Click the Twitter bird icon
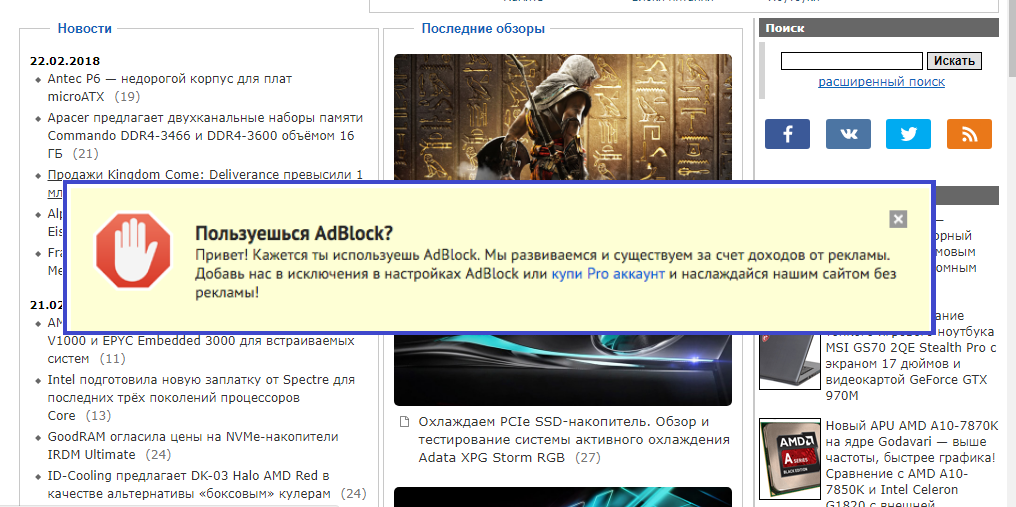1016x507 pixels. (x=908, y=134)
